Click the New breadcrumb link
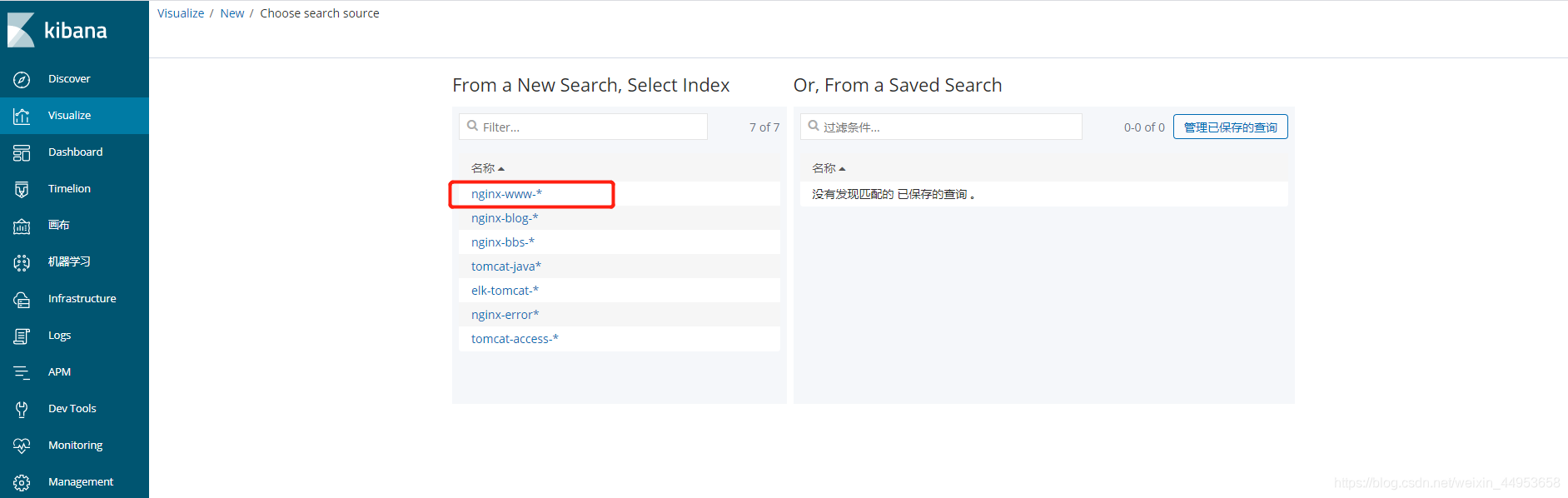 point(232,13)
